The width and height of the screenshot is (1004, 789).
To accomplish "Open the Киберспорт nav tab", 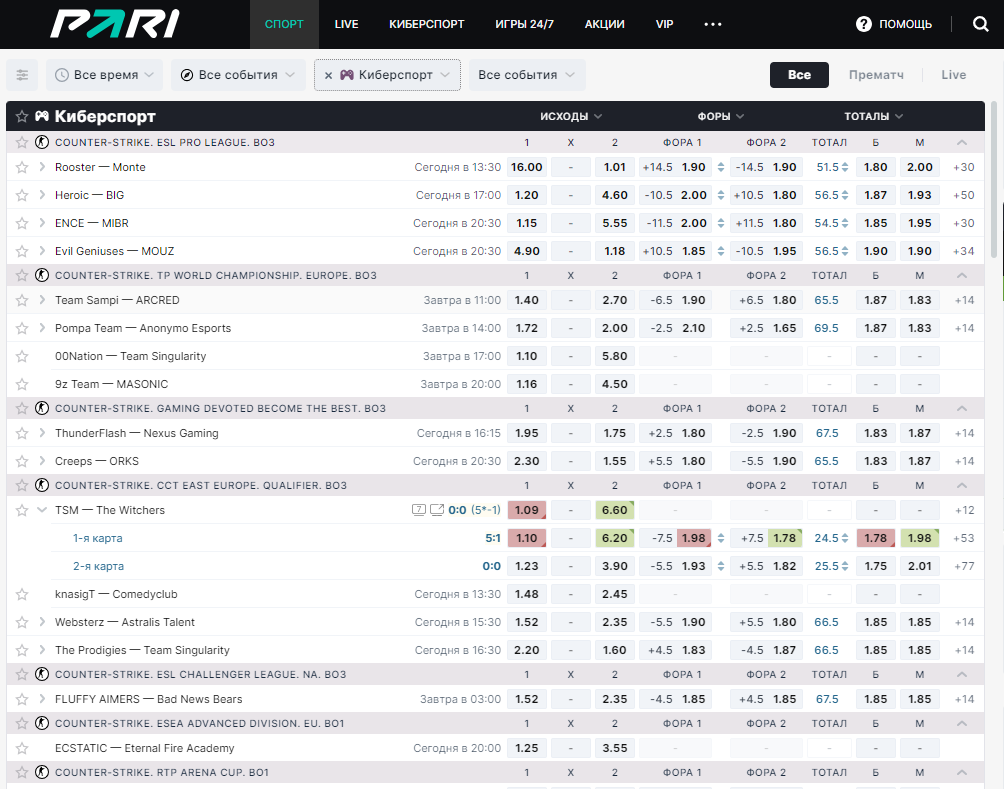I will pyautogui.click(x=426, y=24).
